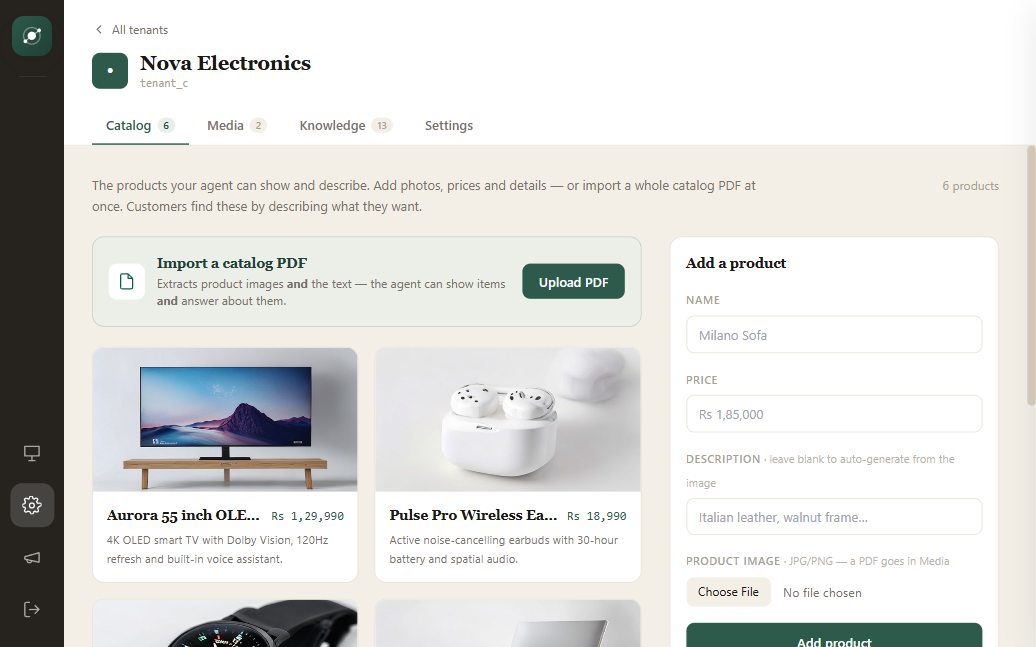
Task: Open the monitor icon in sidebar
Action: coord(32,453)
